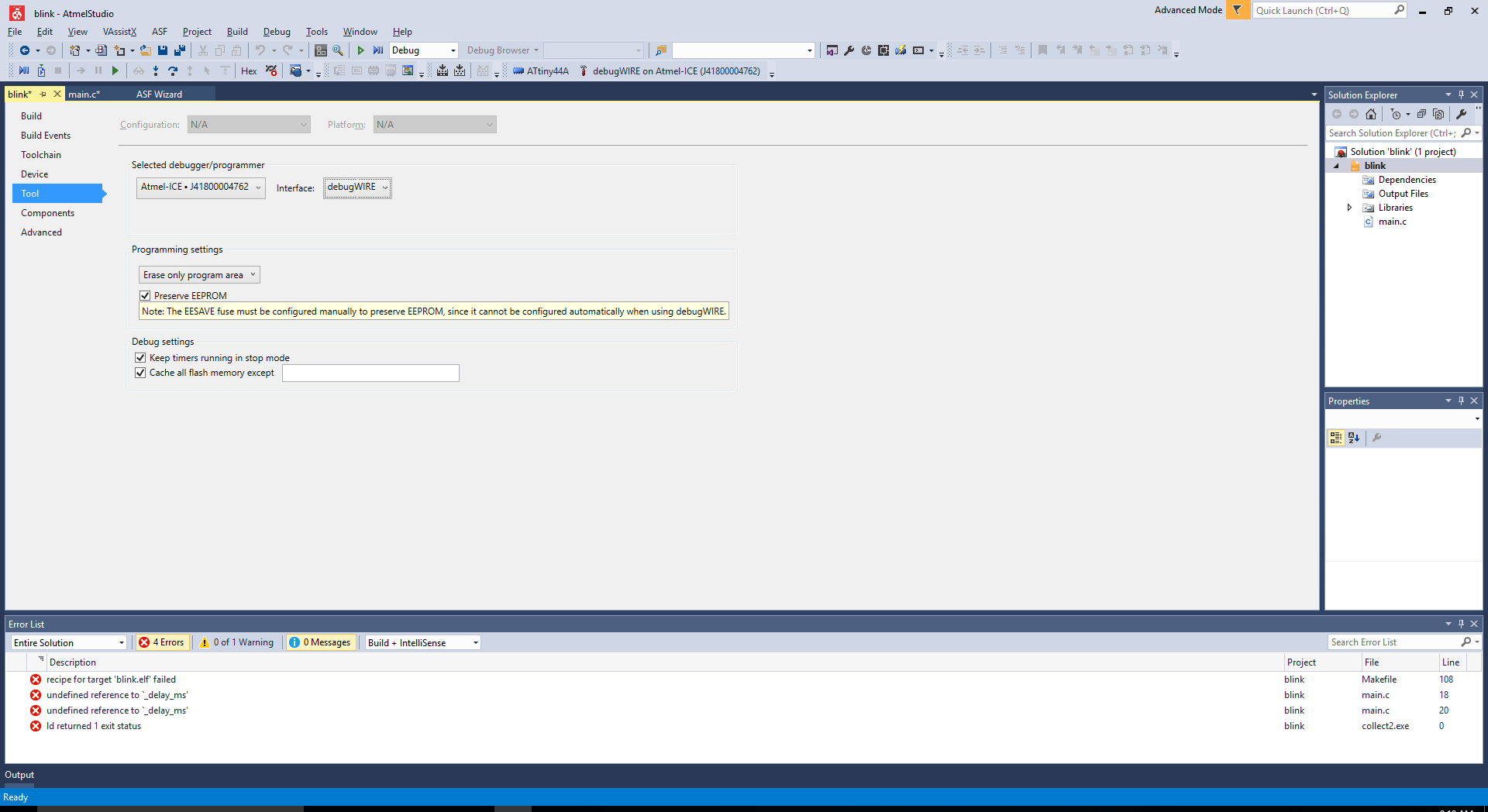Toggle Hex display in debug toolbar
The height and width of the screenshot is (812, 1488).
pyautogui.click(x=249, y=71)
